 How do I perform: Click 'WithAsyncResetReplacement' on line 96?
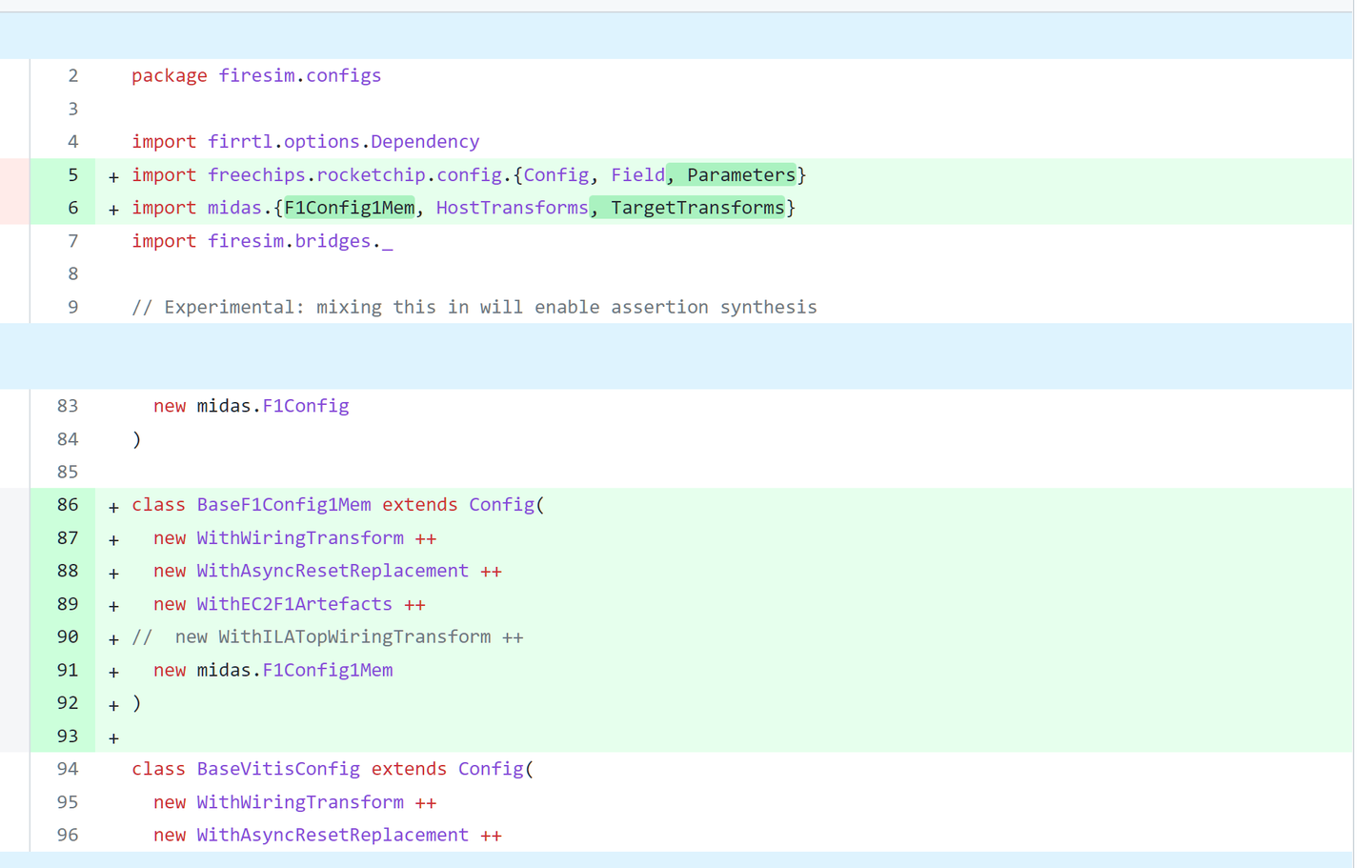tap(333, 835)
